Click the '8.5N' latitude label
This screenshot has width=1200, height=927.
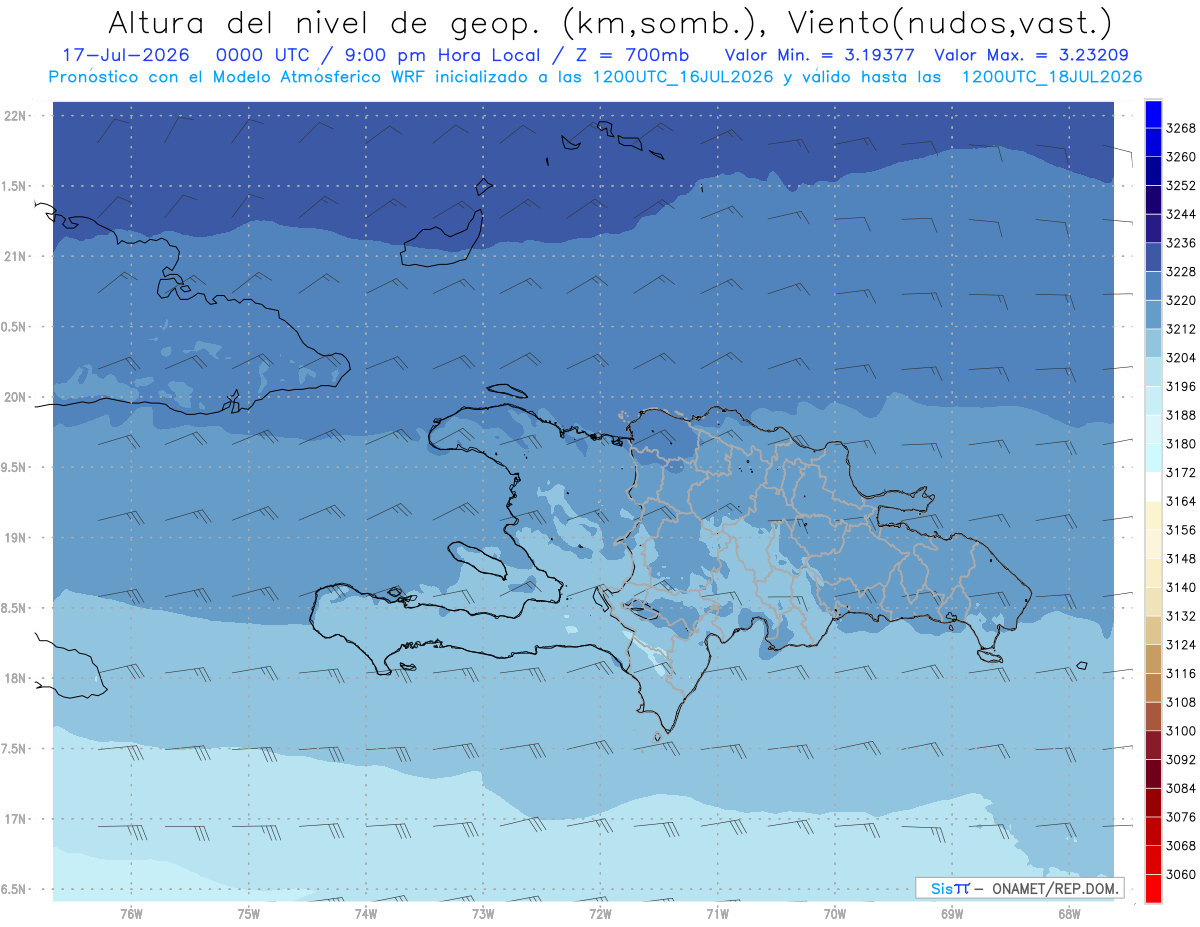click(x=15, y=608)
